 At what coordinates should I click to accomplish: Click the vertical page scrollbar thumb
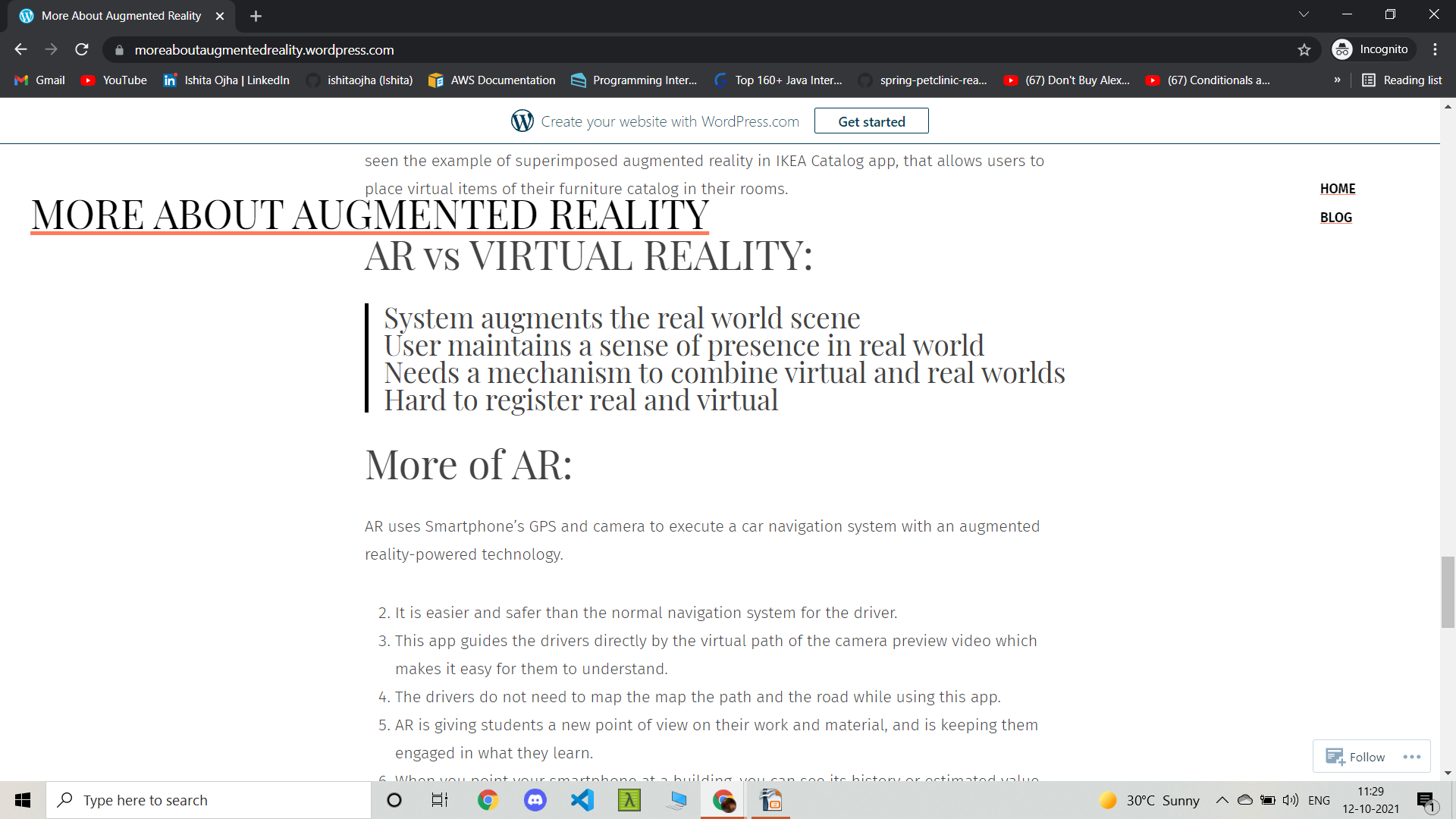point(1448,591)
